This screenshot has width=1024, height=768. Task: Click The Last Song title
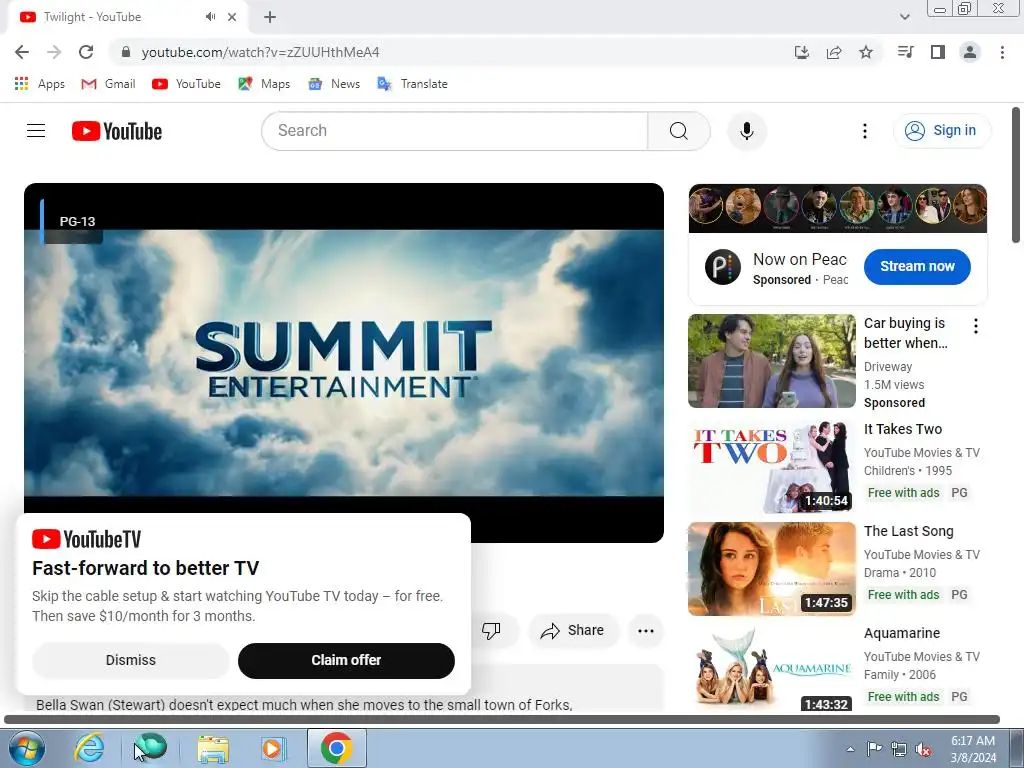pyautogui.click(x=908, y=531)
